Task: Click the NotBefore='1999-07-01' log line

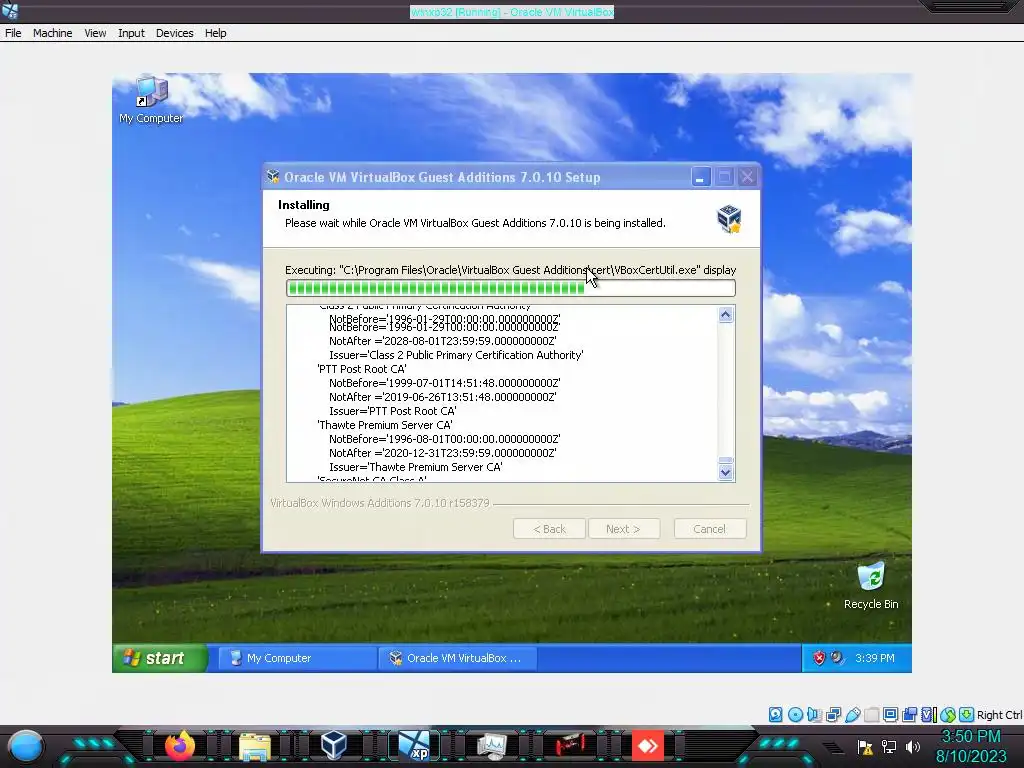Action: pyautogui.click(x=444, y=383)
